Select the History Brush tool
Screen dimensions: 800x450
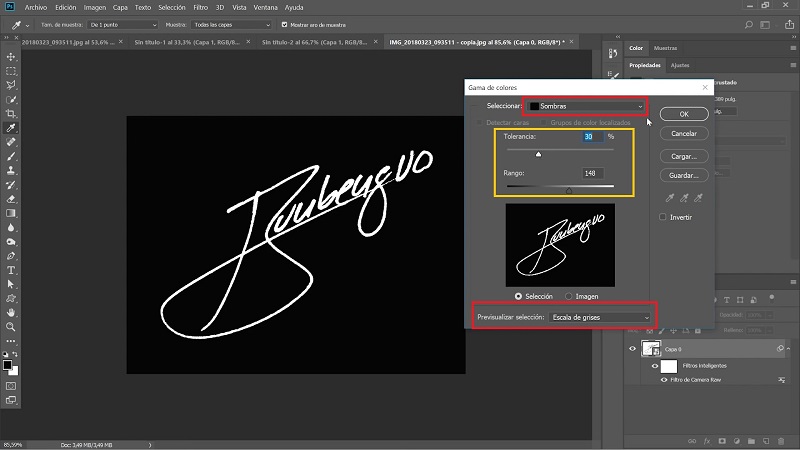(x=11, y=185)
